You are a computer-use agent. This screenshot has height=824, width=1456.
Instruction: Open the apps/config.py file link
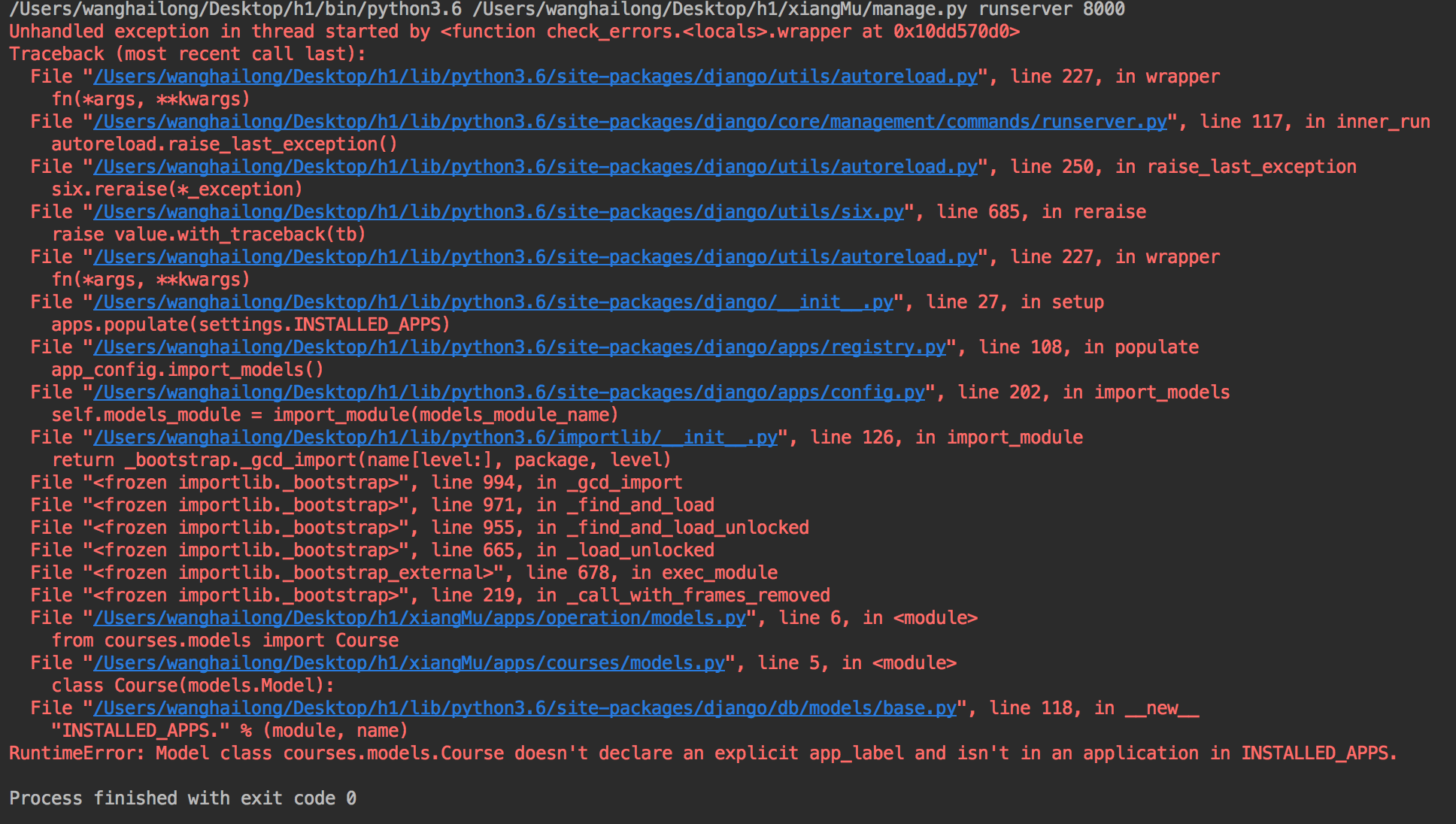(509, 392)
